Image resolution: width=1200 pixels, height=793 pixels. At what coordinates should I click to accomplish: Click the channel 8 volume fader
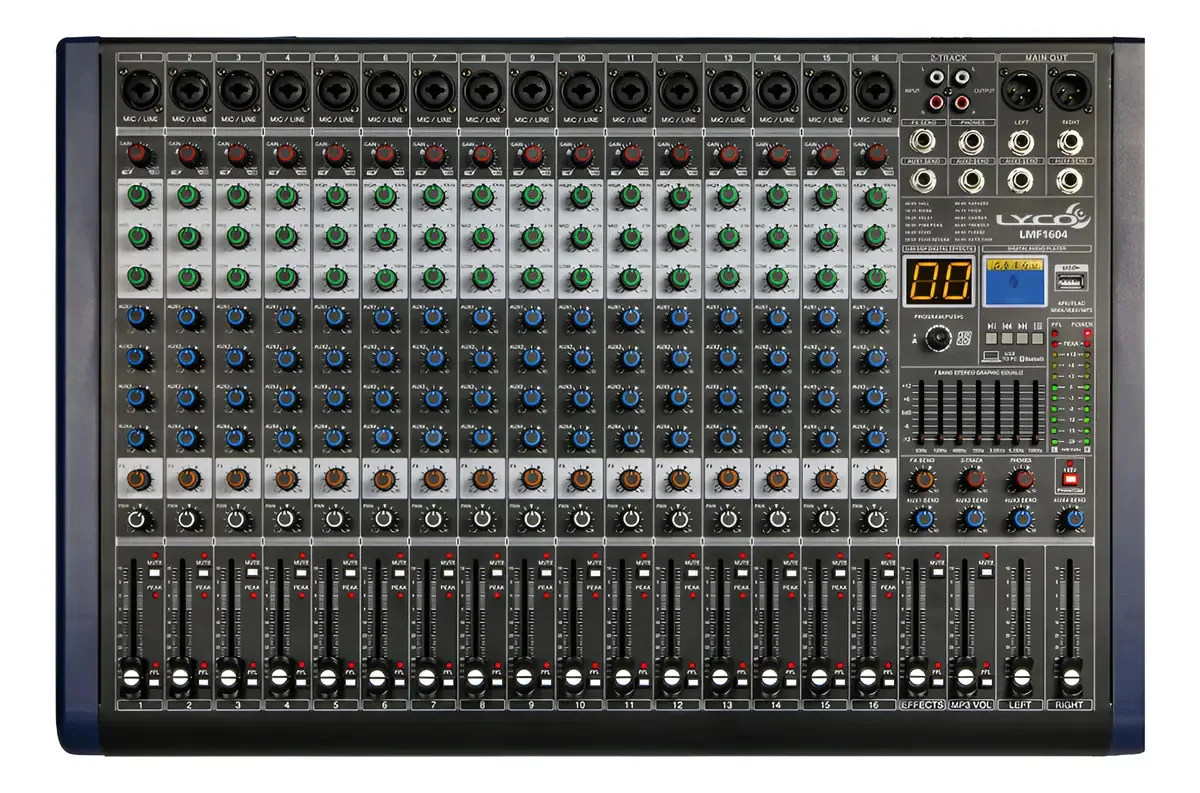[476, 677]
